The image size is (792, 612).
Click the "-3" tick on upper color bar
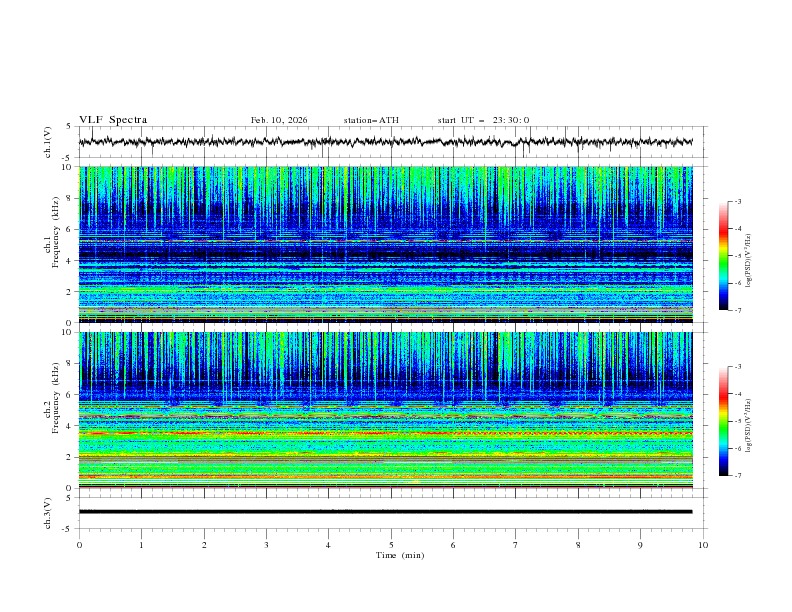point(737,201)
